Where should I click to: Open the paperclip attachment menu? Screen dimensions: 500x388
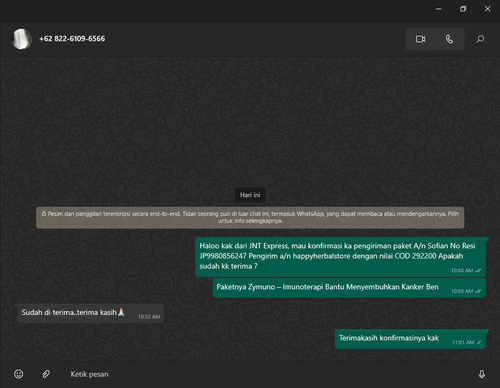(x=46, y=374)
